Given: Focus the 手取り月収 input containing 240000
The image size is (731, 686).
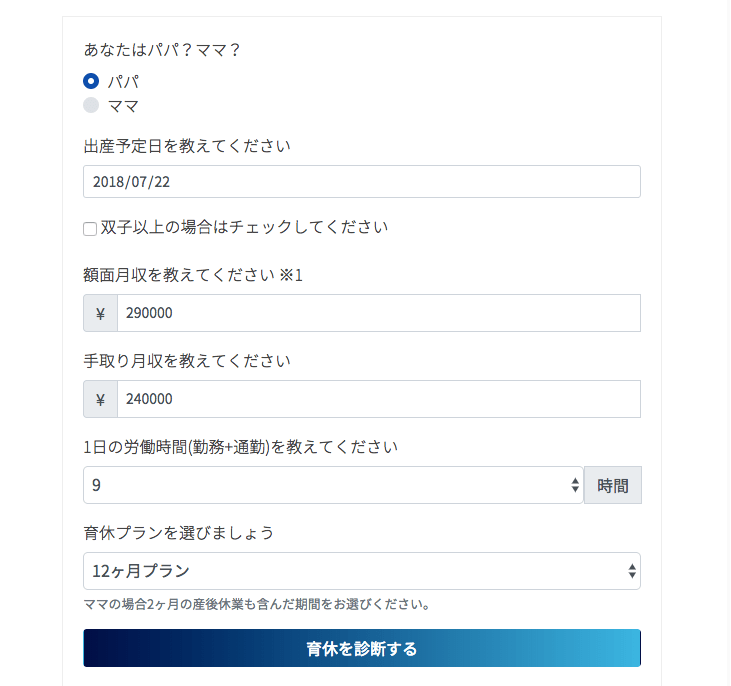Looking at the screenshot, I should click(378, 399).
